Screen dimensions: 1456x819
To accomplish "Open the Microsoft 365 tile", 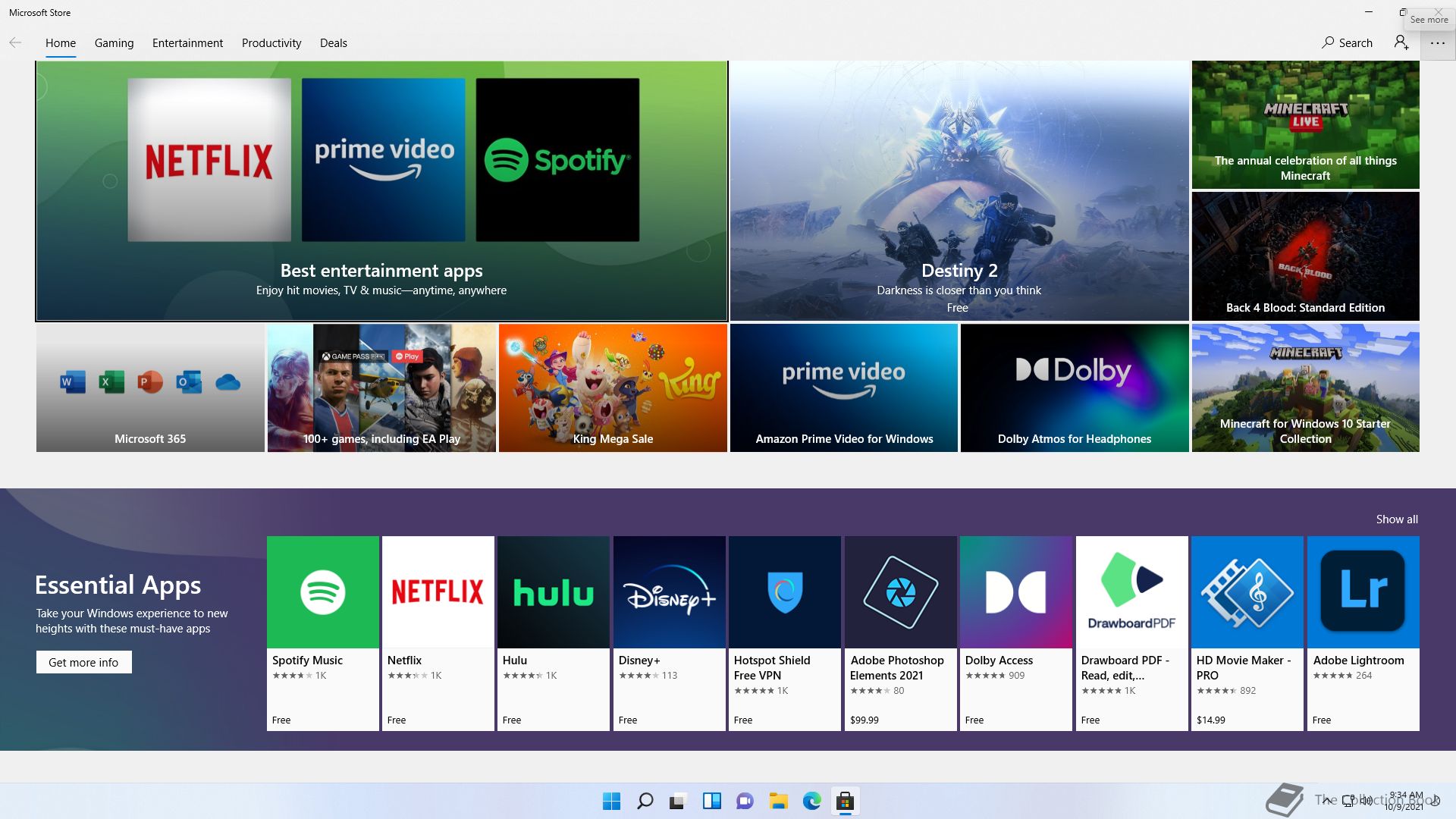I will [x=150, y=388].
